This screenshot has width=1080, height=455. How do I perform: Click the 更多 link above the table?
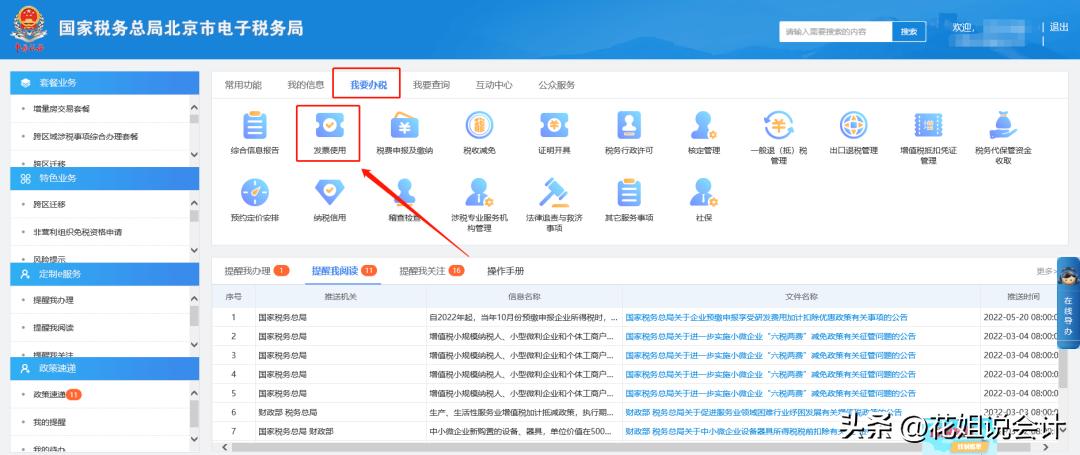click(x=1046, y=271)
